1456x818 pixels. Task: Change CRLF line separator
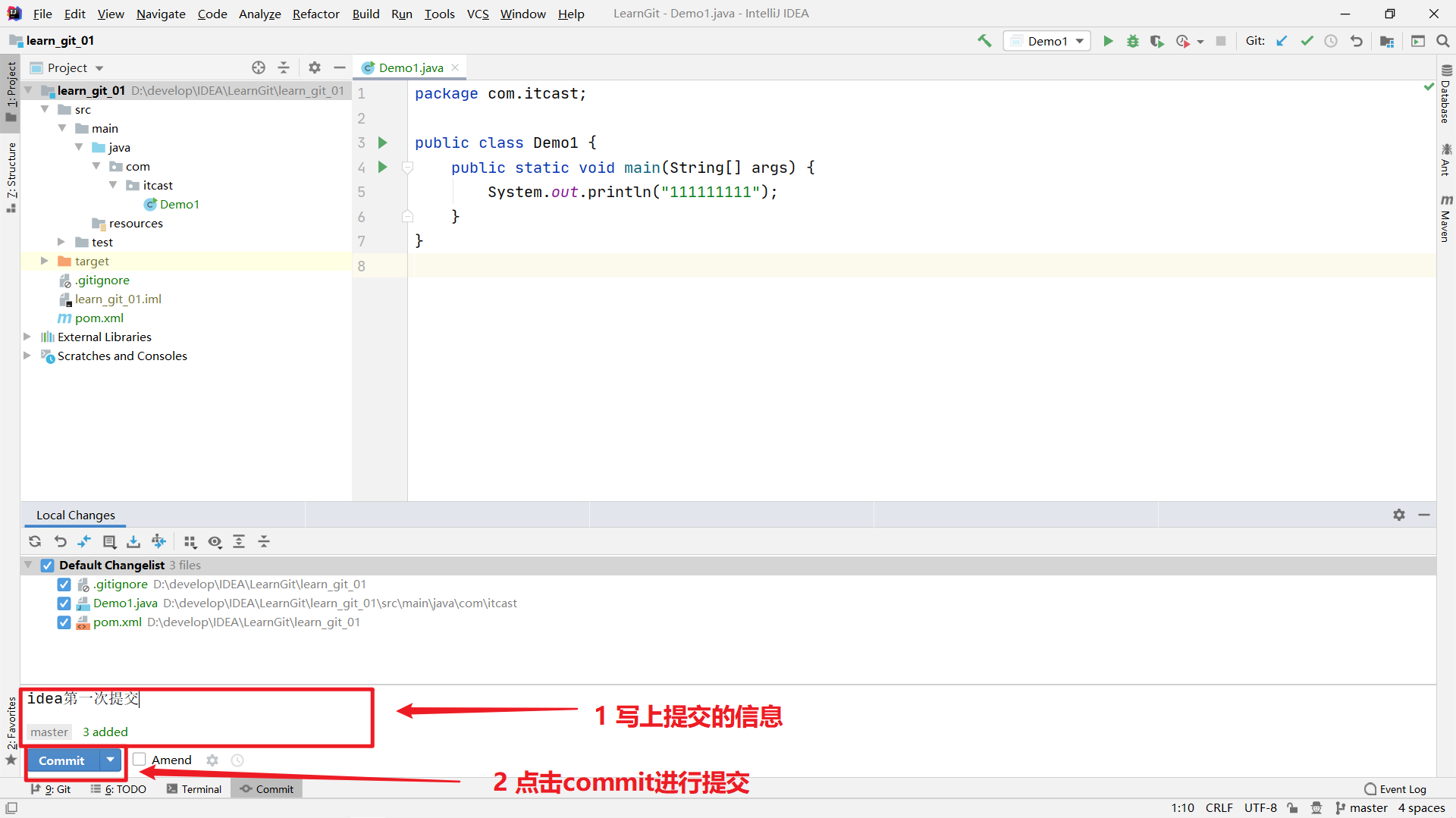click(x=1219, y=808)
